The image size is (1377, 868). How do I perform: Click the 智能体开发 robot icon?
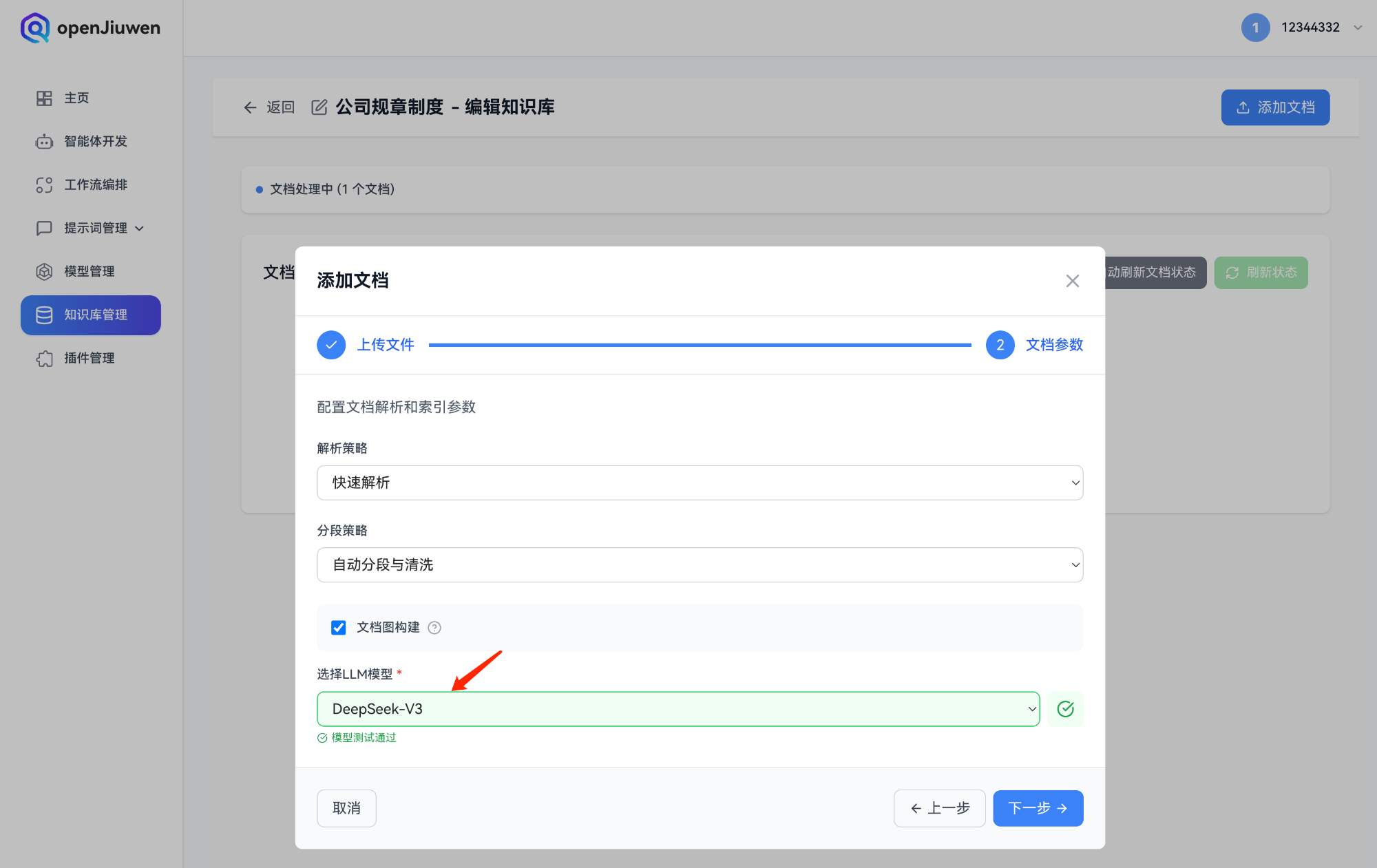click(x=44, y=142)
